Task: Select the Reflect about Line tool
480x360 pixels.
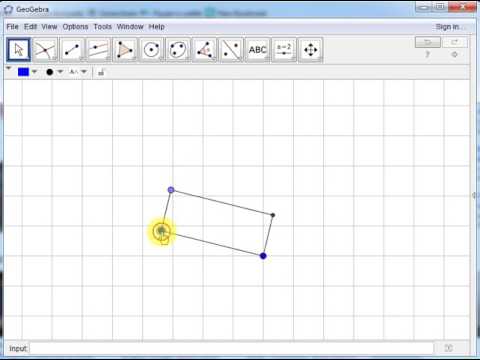Action: (x=231, y=50)
